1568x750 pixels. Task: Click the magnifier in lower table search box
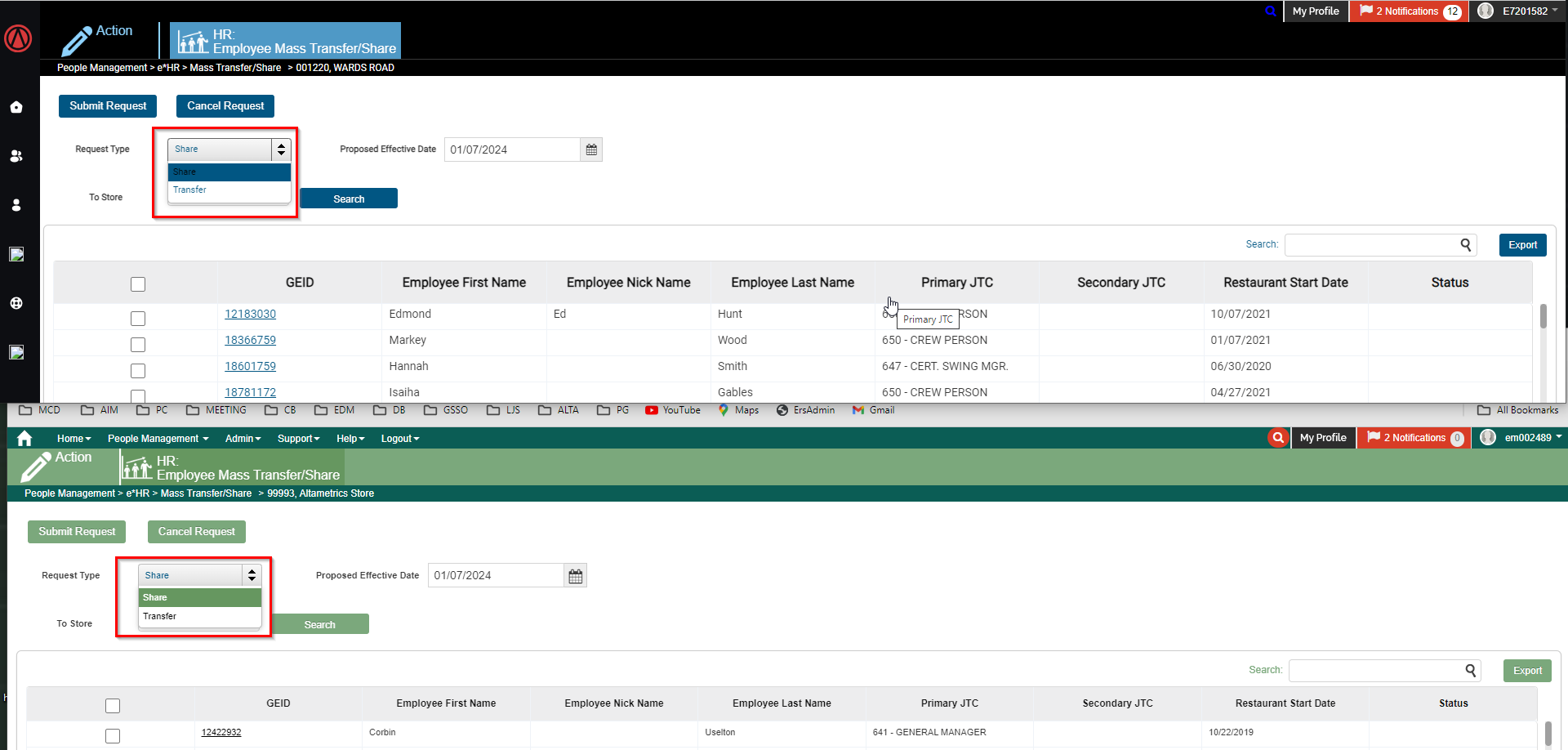click(1471, 671)
